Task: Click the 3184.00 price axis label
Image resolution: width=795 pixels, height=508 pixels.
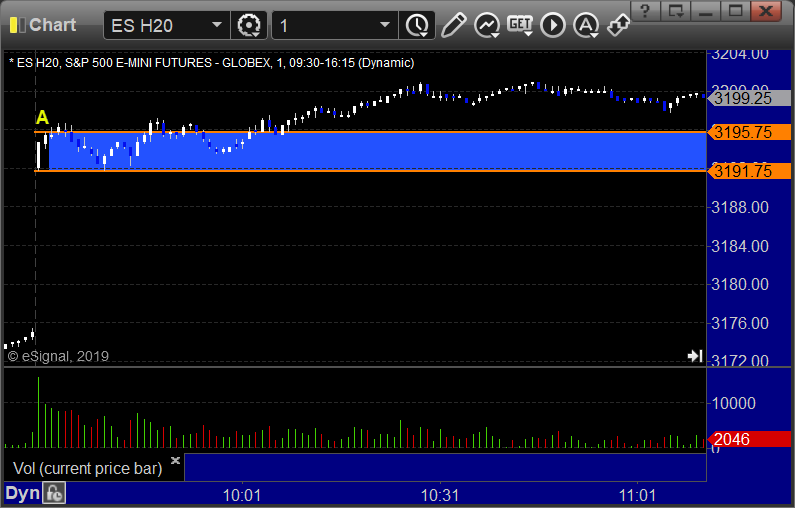Action: click(x=740, y=246)
